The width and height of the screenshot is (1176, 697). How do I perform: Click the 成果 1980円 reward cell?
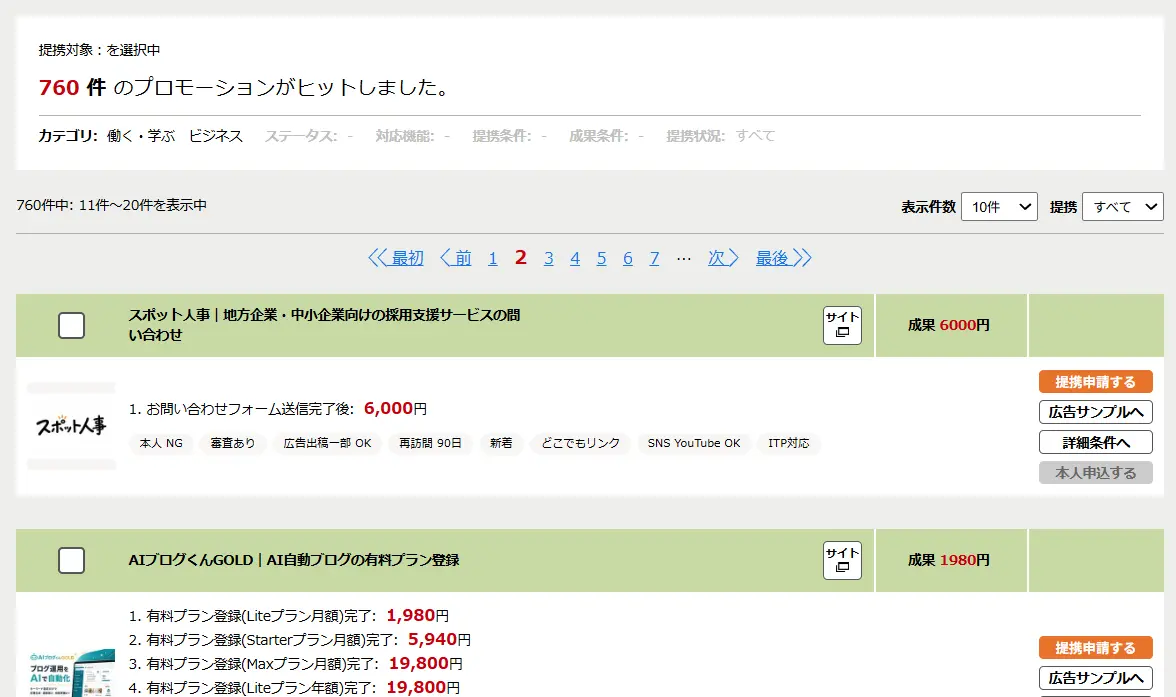pos(949,560)
